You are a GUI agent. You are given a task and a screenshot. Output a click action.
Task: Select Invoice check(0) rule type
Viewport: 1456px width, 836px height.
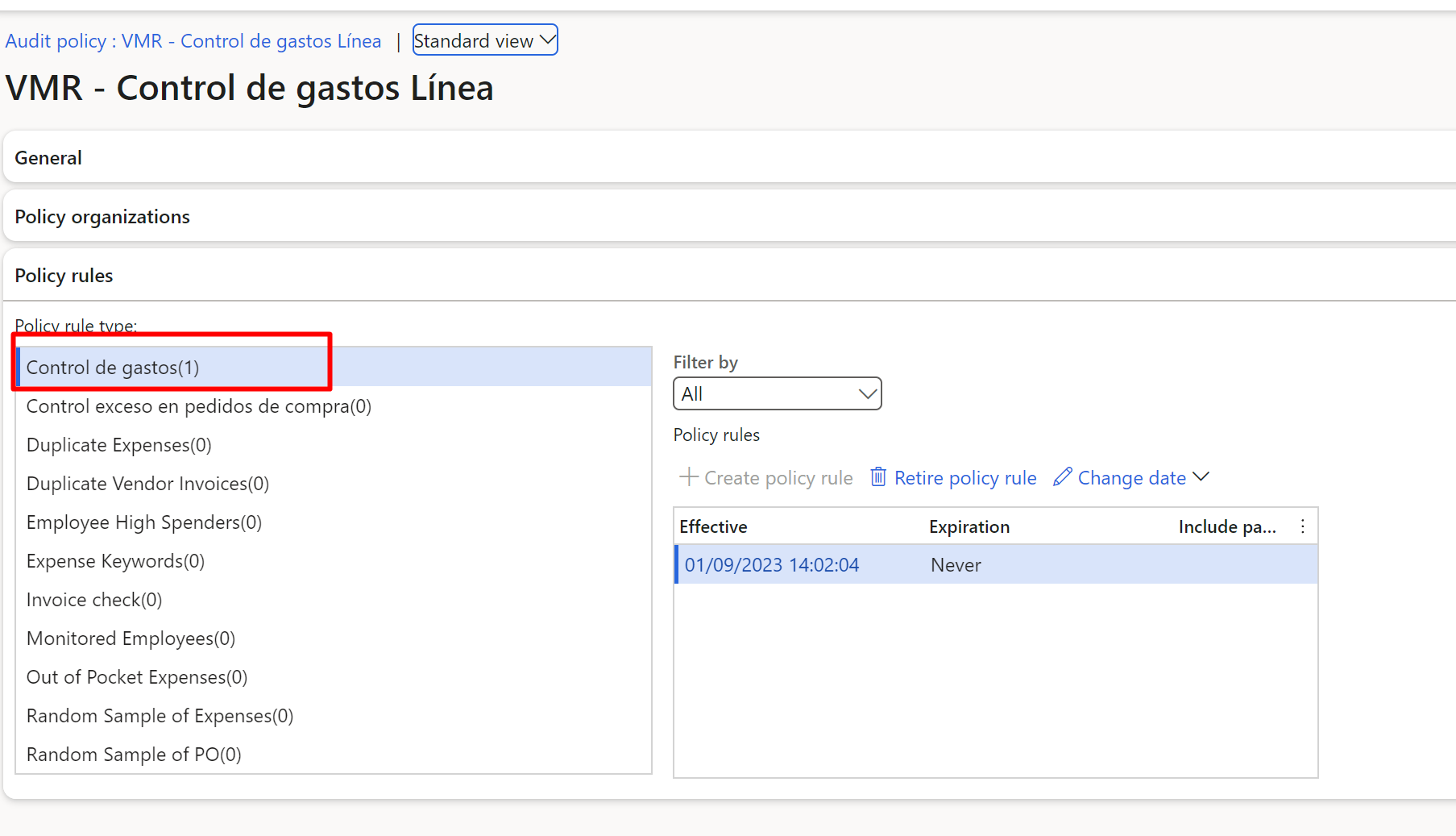click(334, 600)
